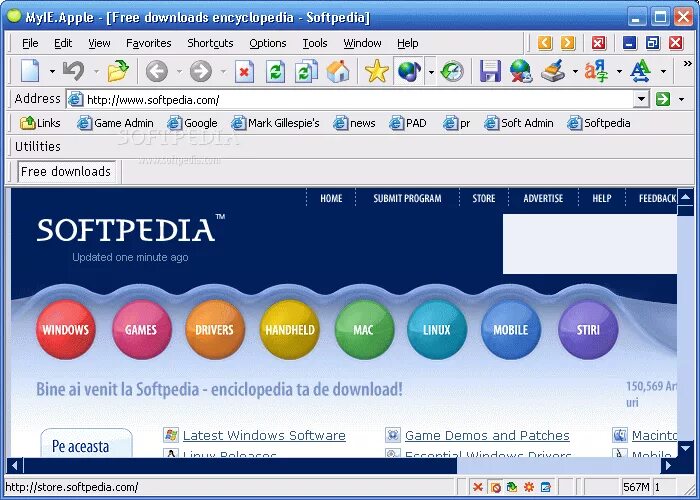Go forward with the Forward arrow button
This screenshot has height=500, width=700.
coord(200,71)
